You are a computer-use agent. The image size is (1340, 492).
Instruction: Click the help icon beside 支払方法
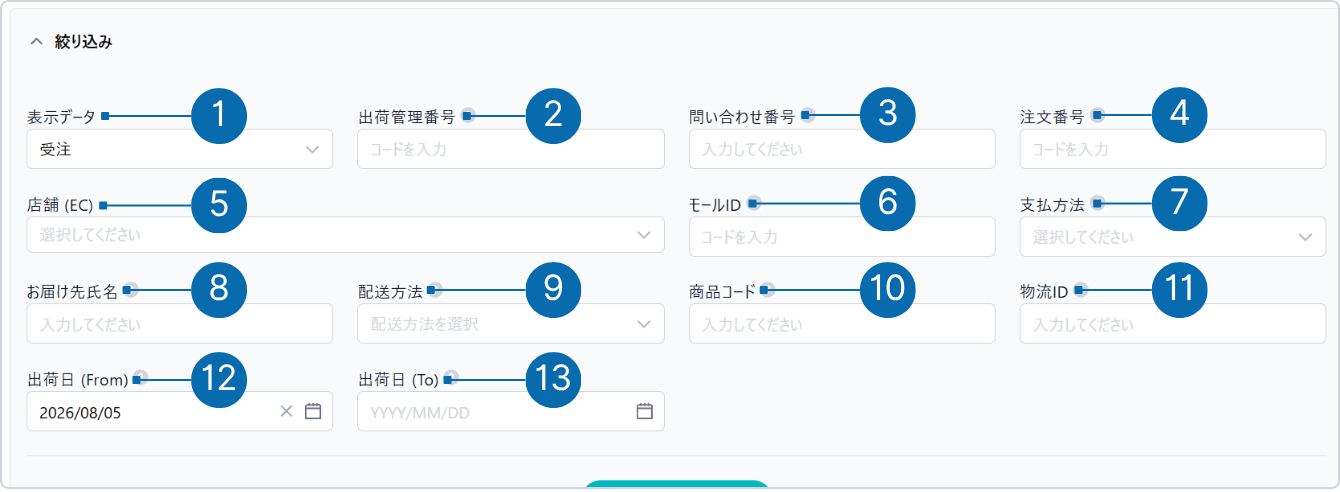pos(1097,203)
